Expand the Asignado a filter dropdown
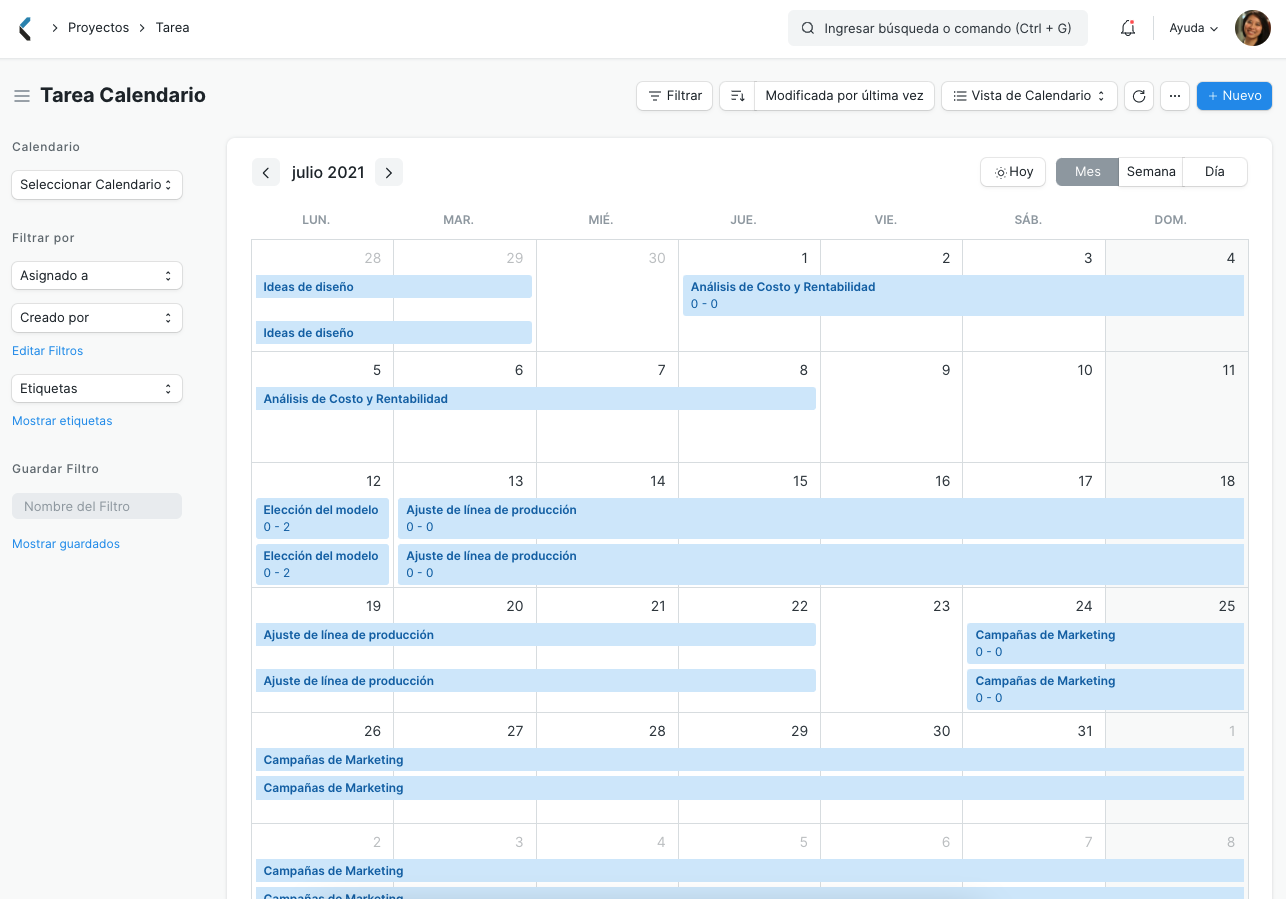This screenshot has width=1286, height=899. (x=96, y=275)
